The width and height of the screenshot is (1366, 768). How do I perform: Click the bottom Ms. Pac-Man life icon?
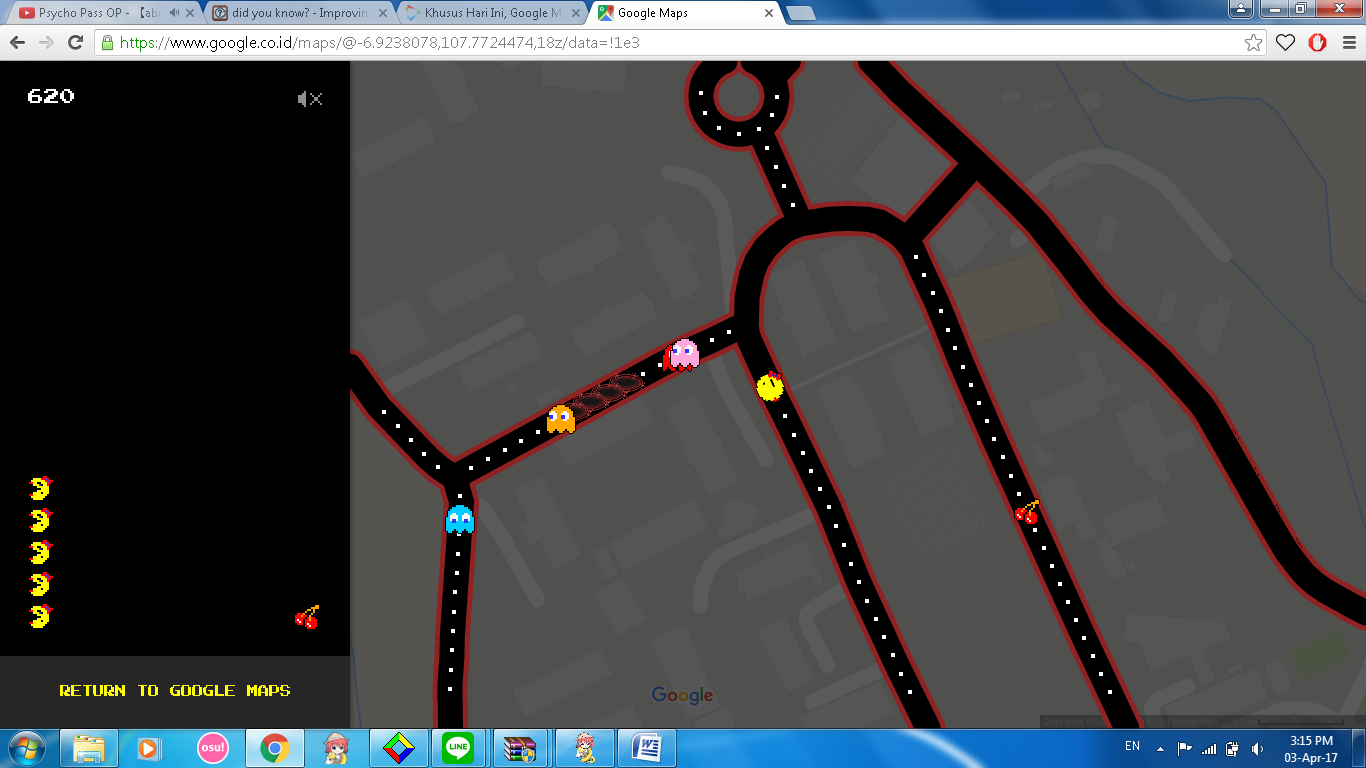click(x=40, y=616)
